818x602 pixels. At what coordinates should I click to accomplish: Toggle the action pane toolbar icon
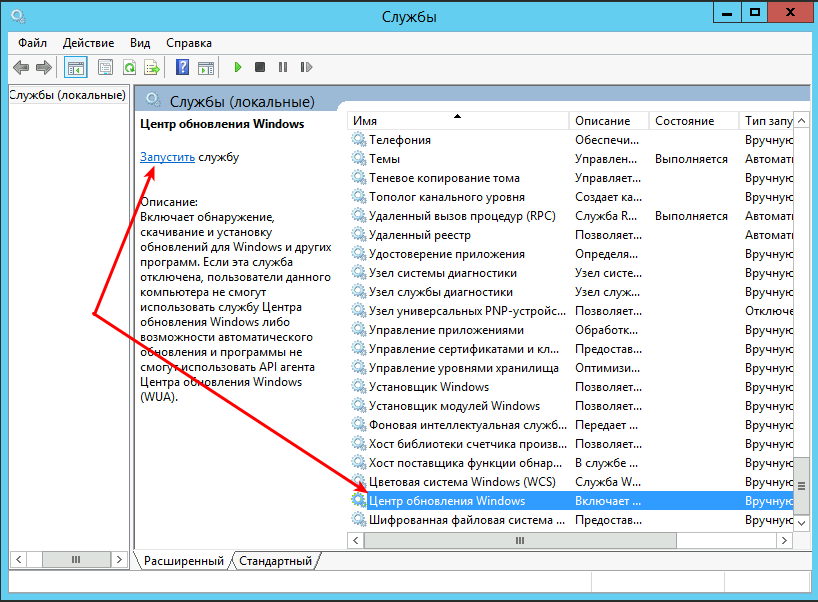206,67
